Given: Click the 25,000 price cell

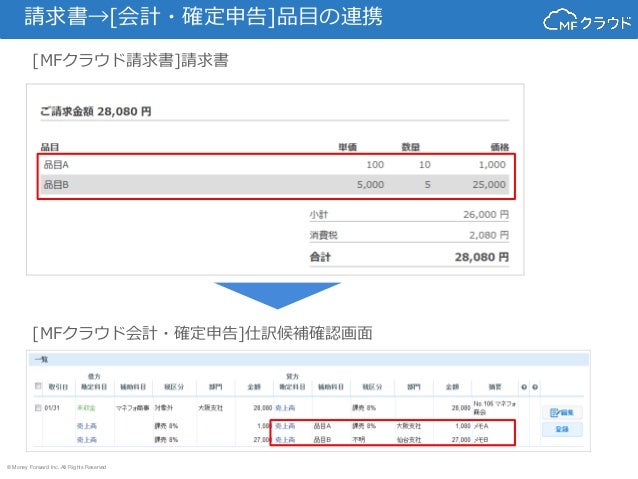Looking at the screenshot, I should (x=489, y=185).
